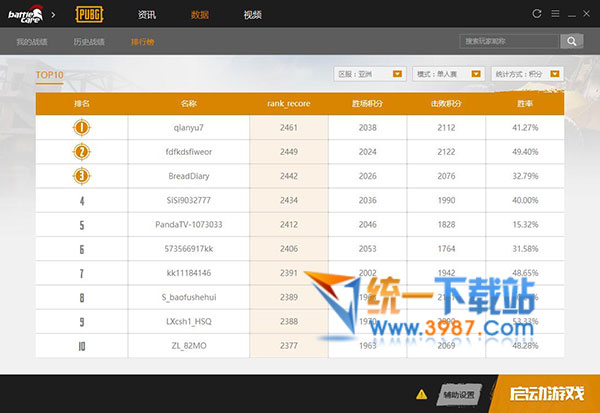Click the rank 2 medal badge
This screenshot has width=600, height=413.
[81, 152]
